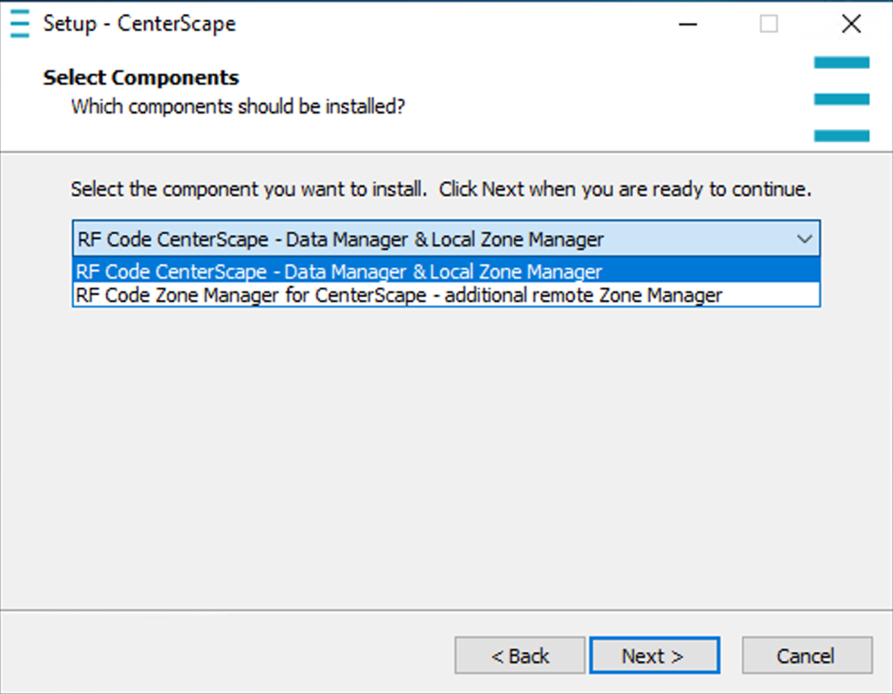
Task: Click the white header area beside the subtitle
Action: click(600, 106)
